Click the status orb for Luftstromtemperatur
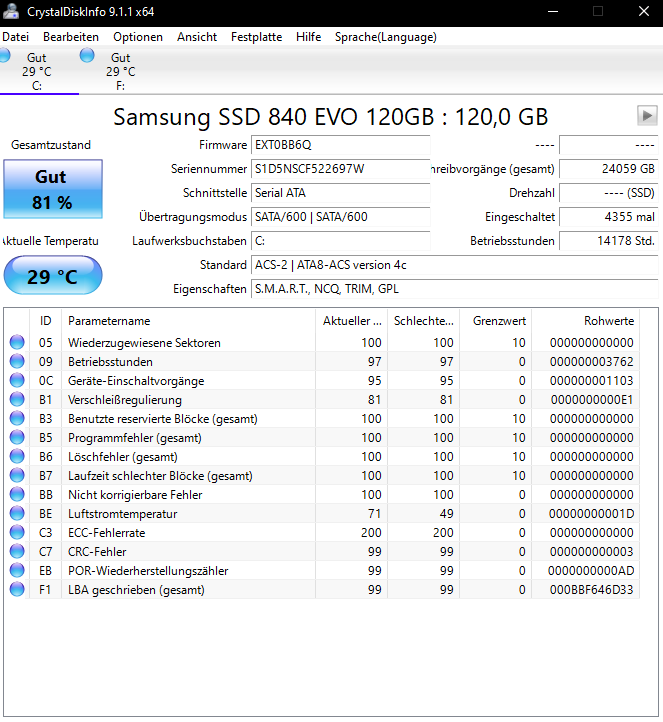 (17, 513)
